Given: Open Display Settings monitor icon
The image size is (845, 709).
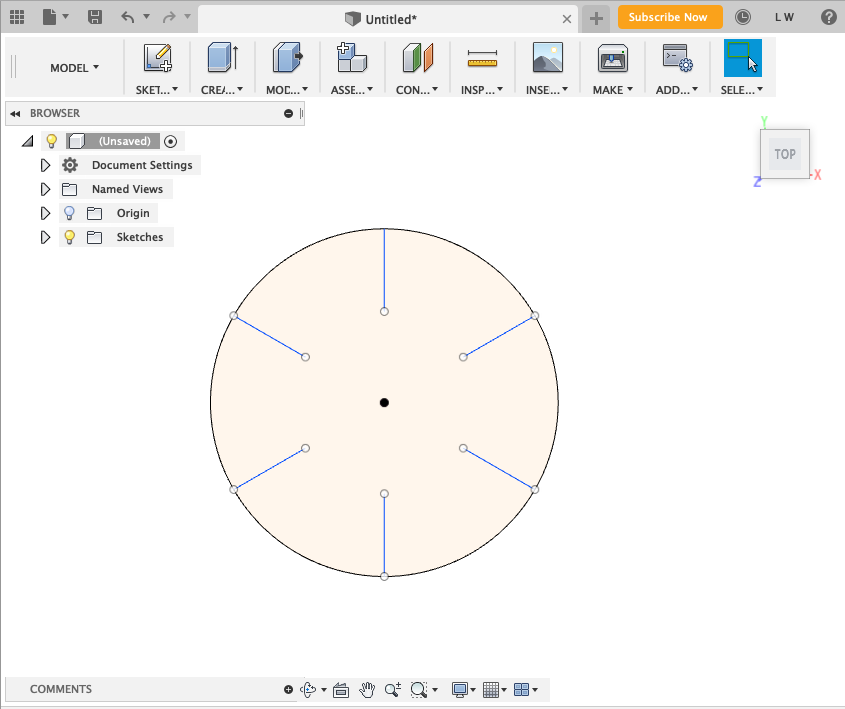Looking at the screenshot, I should pyautogui.click(x=460, y=689).
